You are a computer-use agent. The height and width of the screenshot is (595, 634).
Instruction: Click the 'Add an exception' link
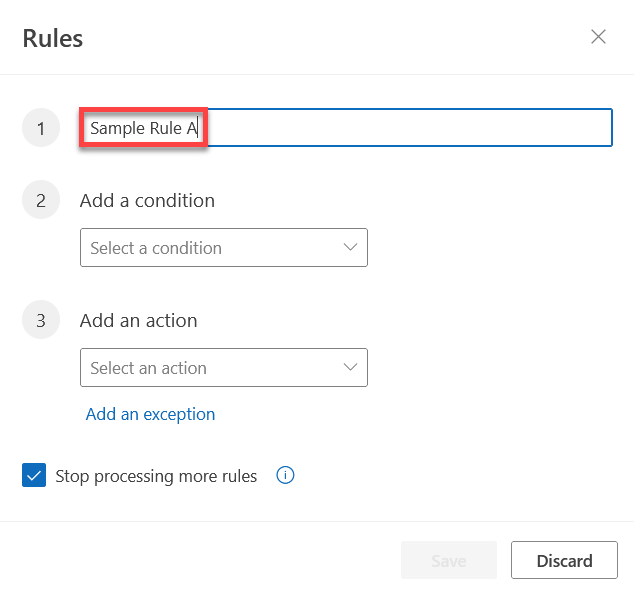[150, 414]
